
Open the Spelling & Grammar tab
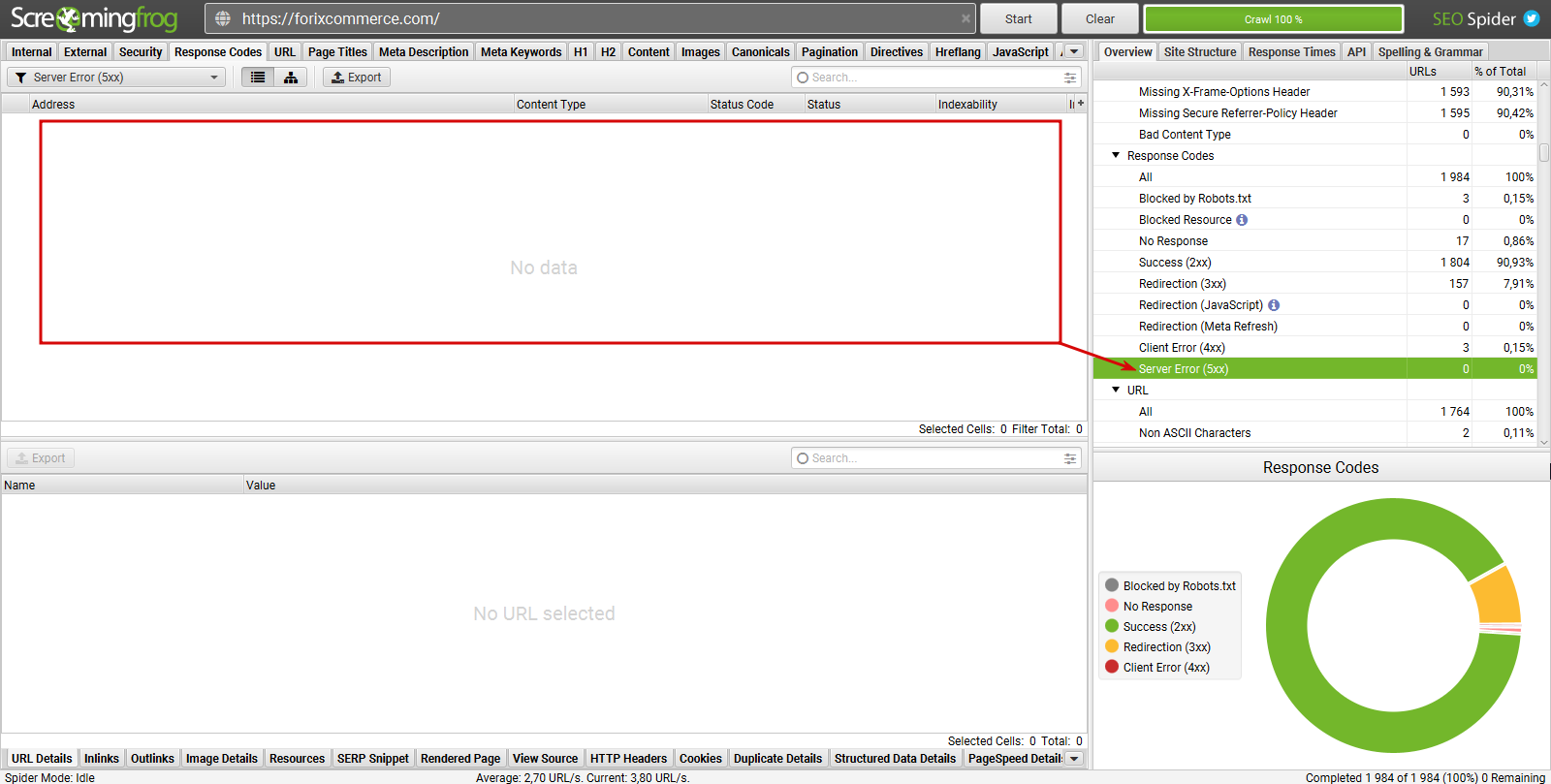1430,52
